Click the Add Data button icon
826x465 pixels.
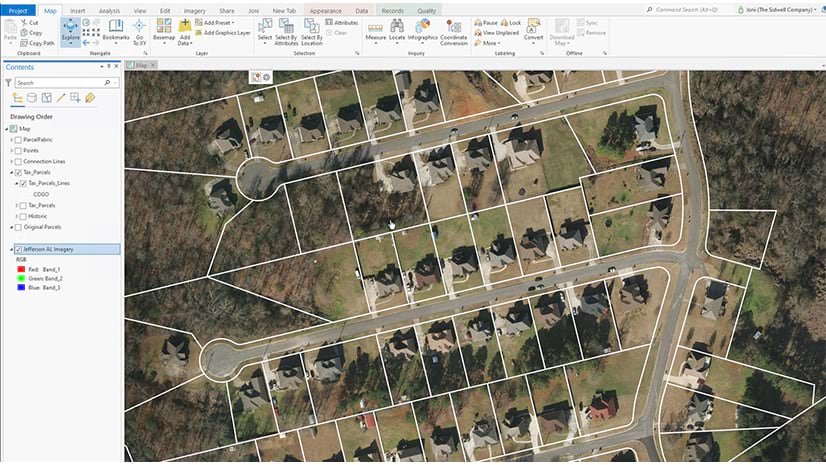[x=184, y=26]
